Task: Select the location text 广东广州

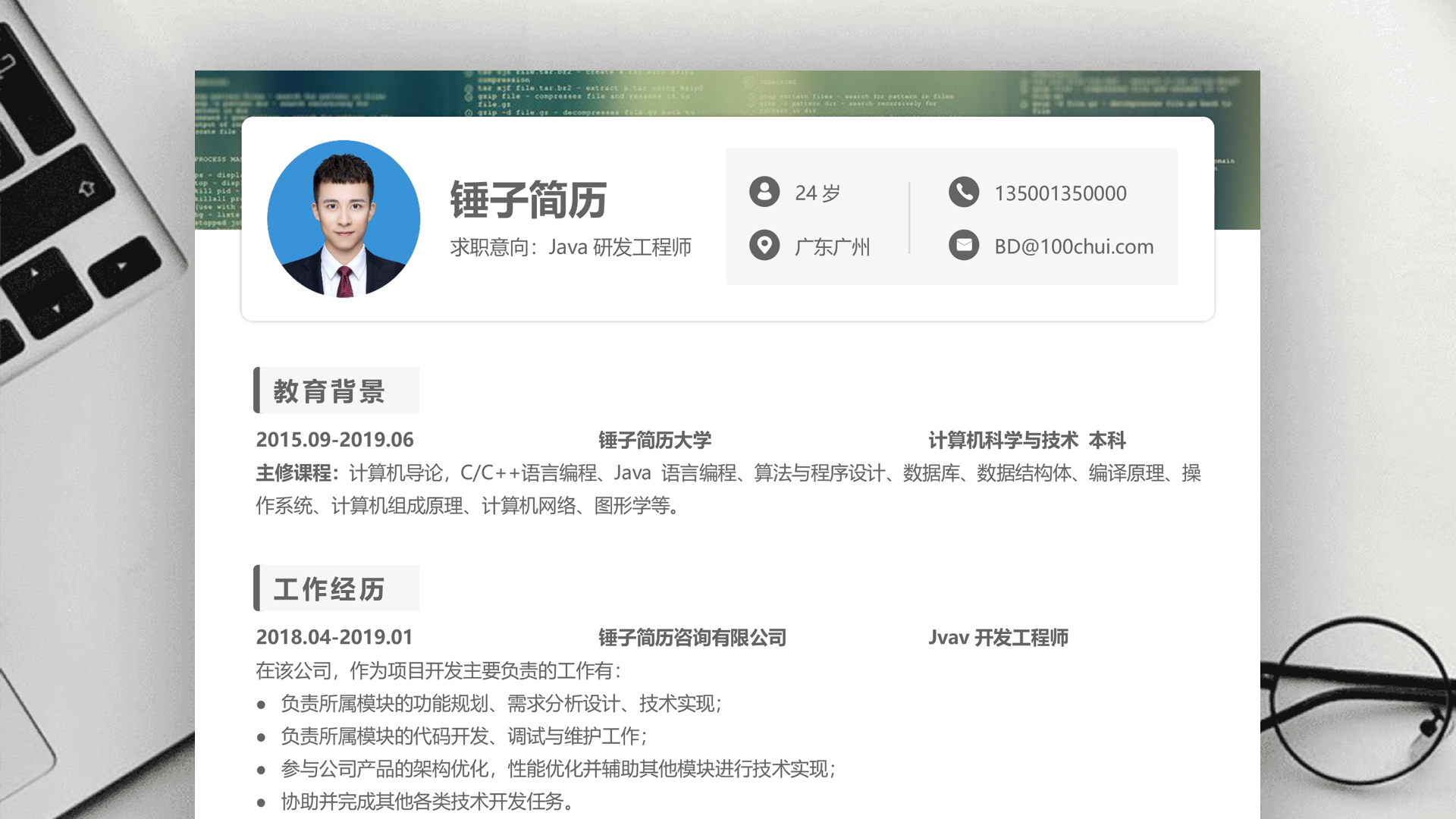Action: pos(832,247)
